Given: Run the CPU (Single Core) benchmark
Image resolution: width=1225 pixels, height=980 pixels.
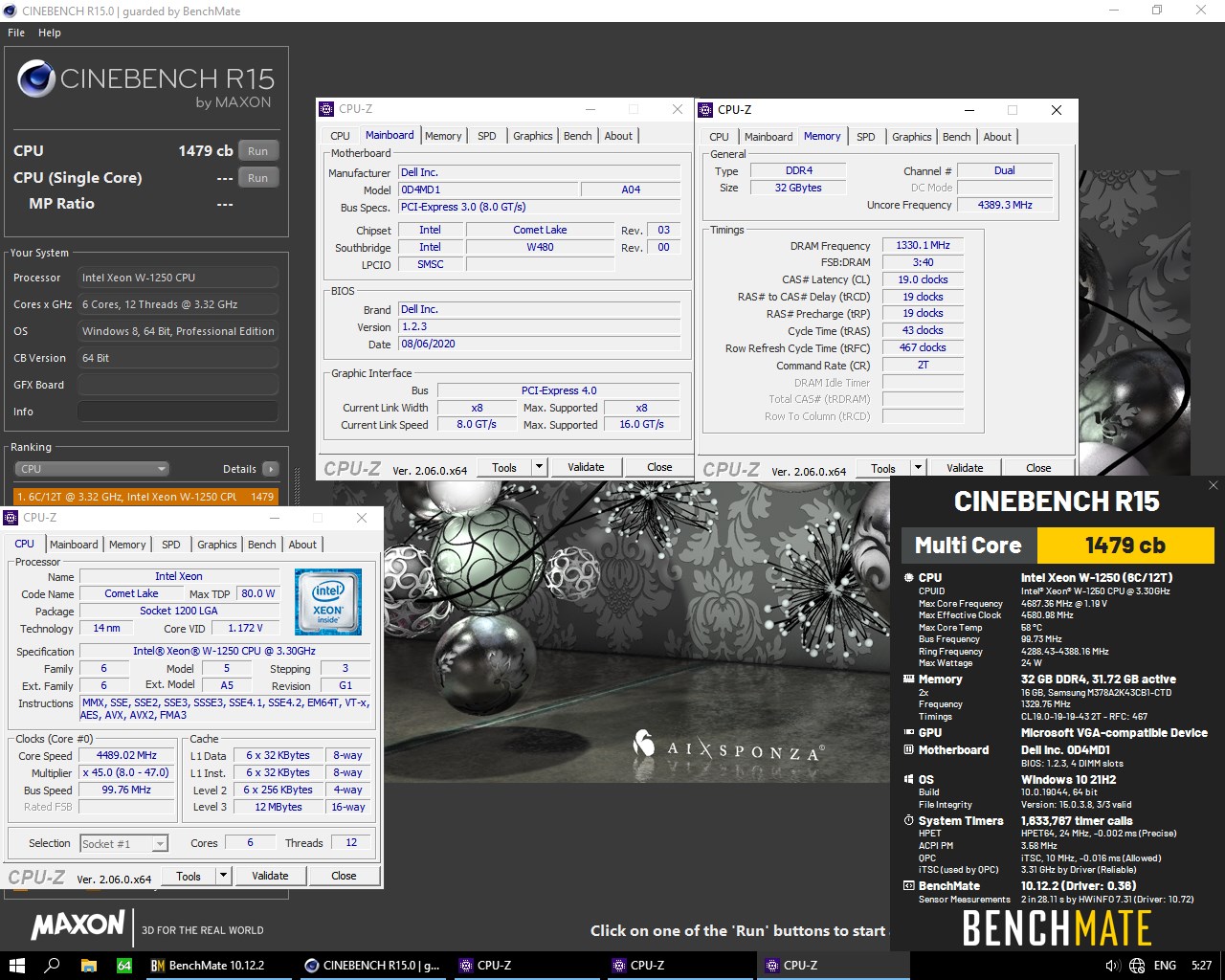Looking at the screenshot, I should (257, 178).
